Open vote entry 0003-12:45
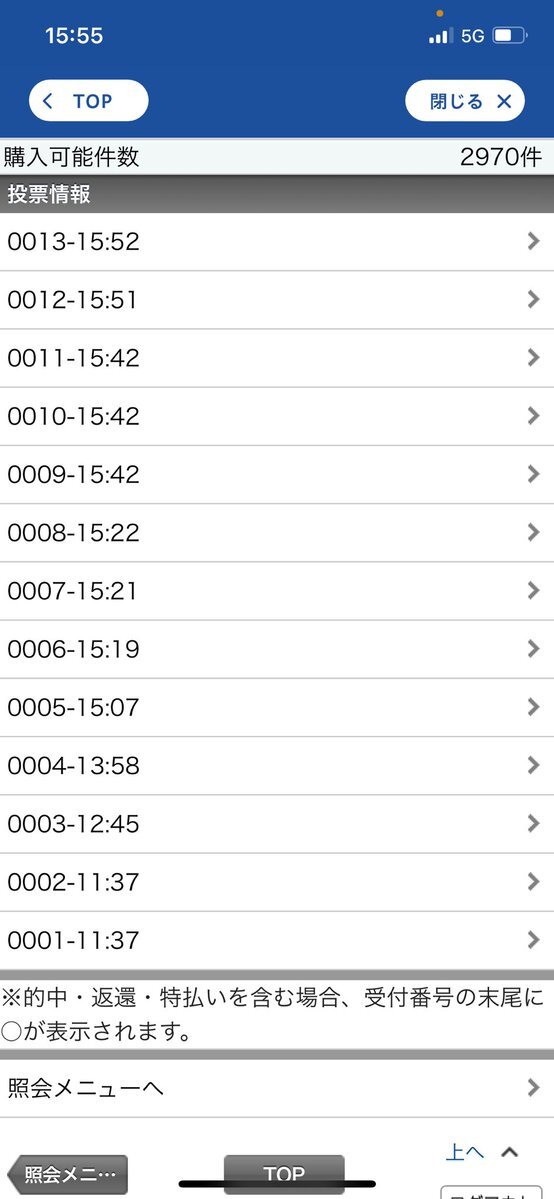 [x=277, y=824]
